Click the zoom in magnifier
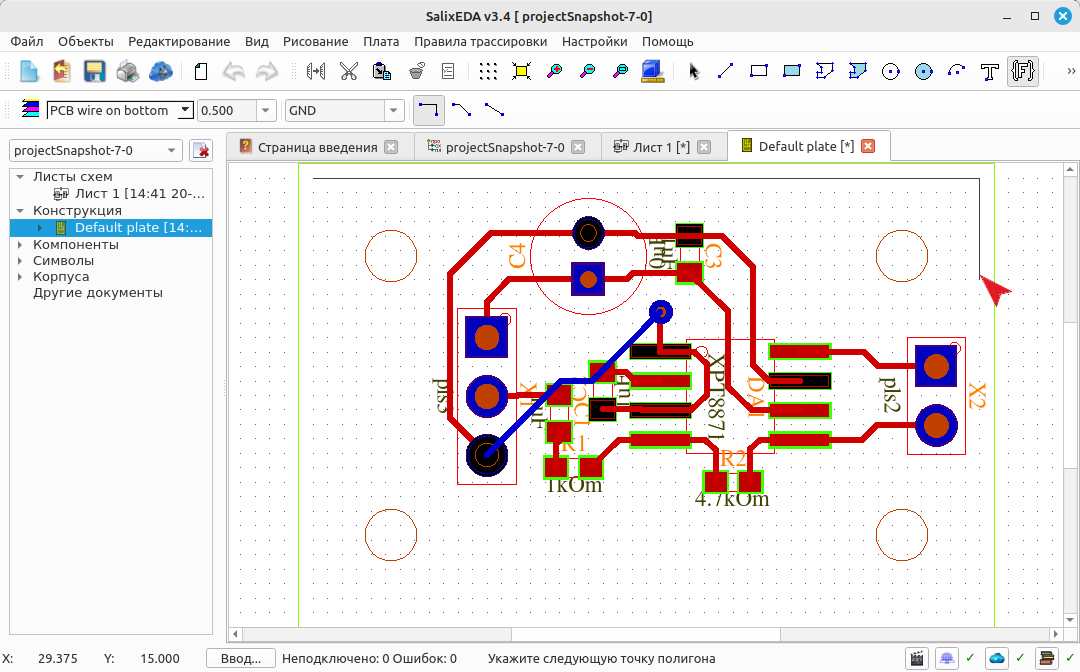Viewport: 1080px width, 672px height. (554, 71)
